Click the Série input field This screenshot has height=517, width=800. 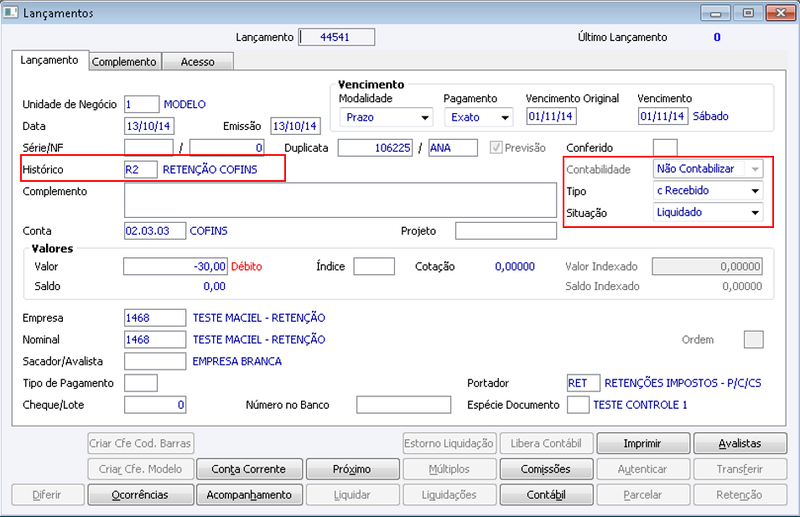pos(148,148)
